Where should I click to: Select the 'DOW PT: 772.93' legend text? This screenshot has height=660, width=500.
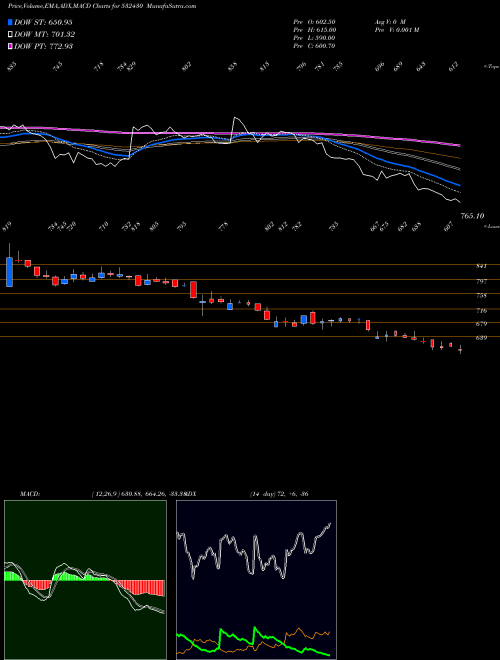44,46
